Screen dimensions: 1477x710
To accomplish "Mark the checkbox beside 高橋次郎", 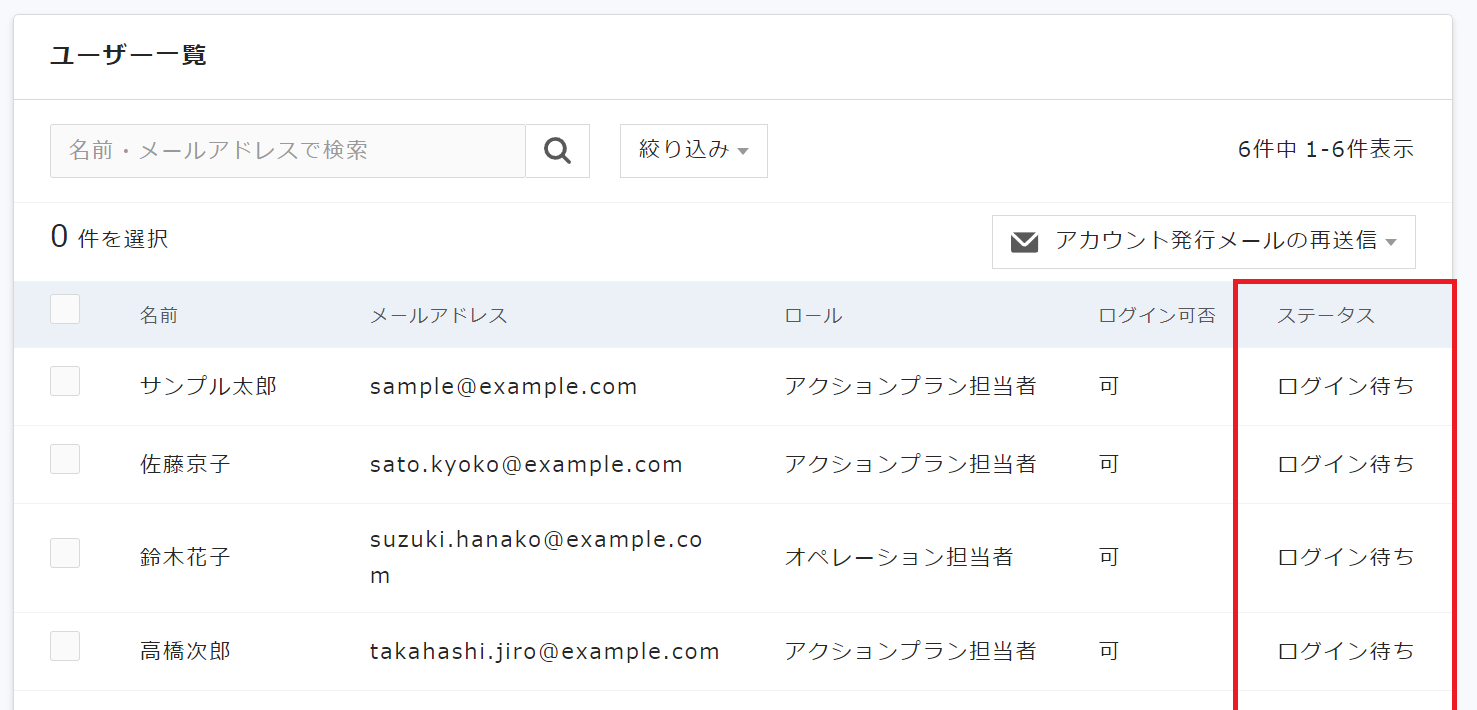I will (x=65, y=646).
